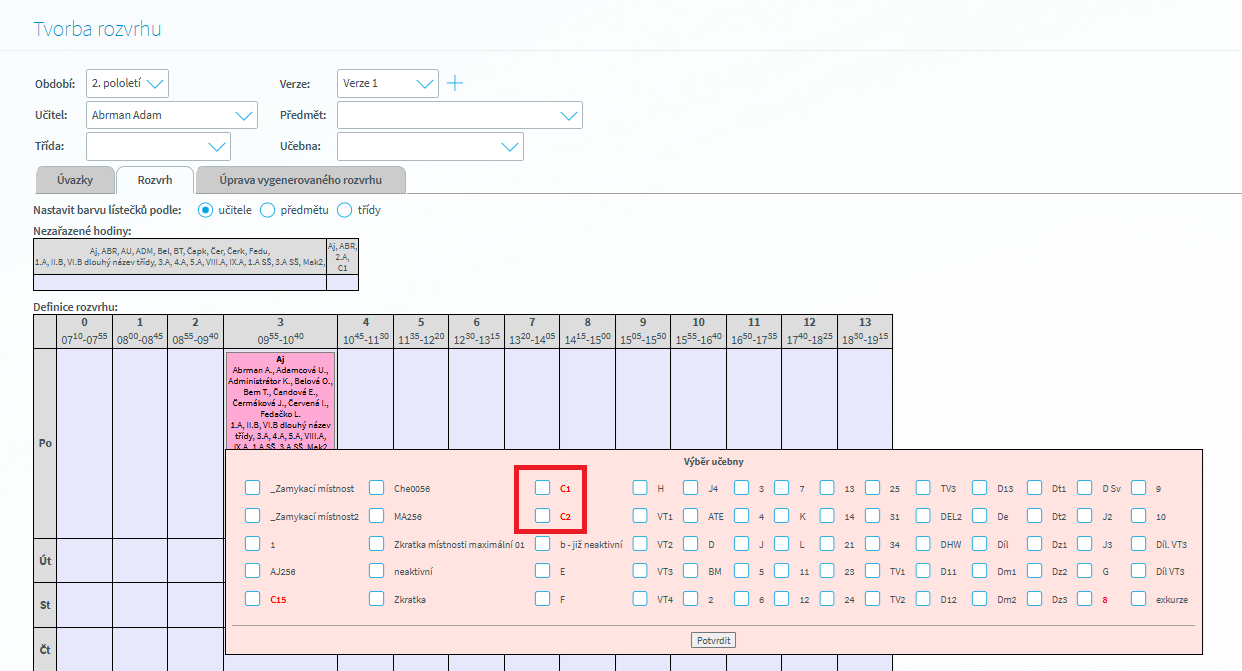Tick the Che0056 room checkbox

[376, 488]
